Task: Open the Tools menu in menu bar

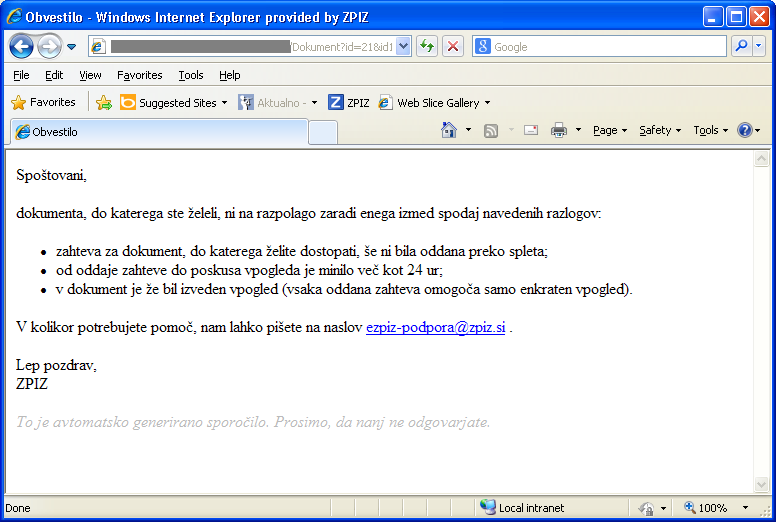Action: point(191,75)
